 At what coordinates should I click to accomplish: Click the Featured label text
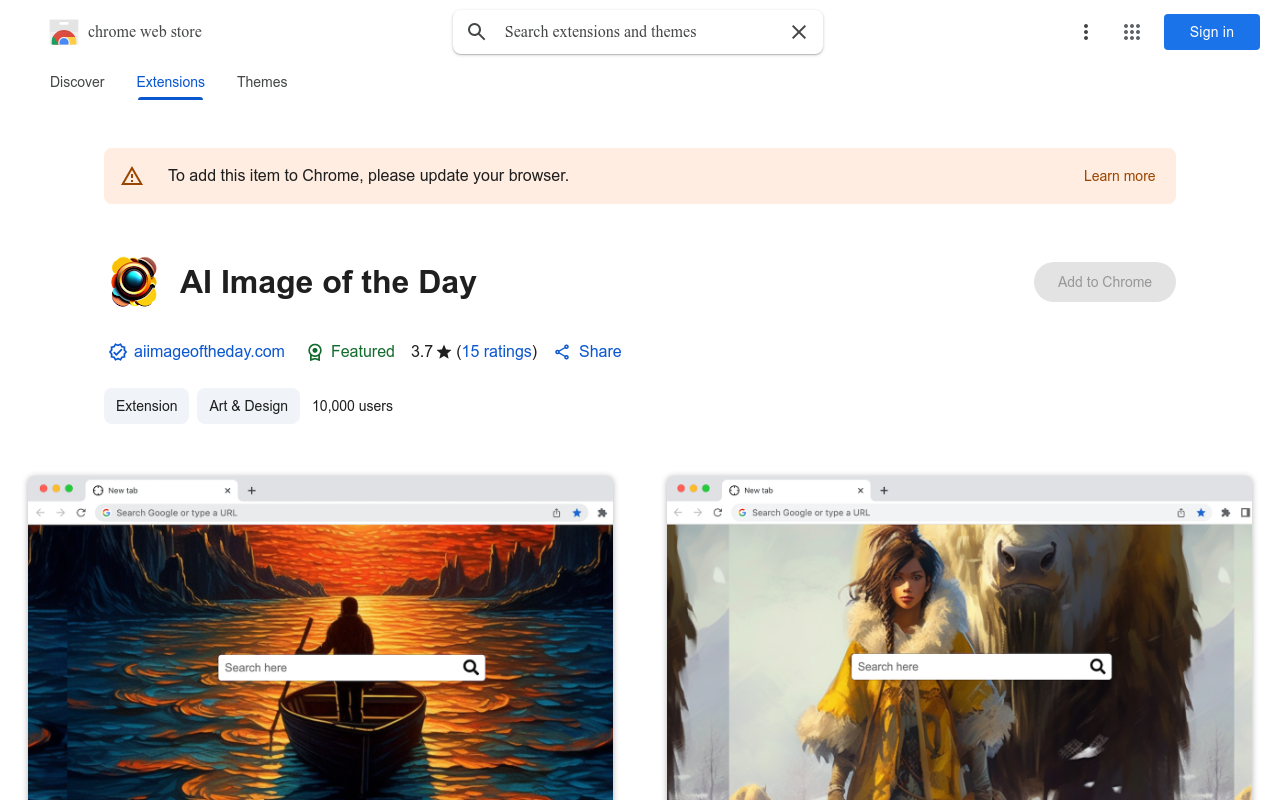tap(363, 352)
